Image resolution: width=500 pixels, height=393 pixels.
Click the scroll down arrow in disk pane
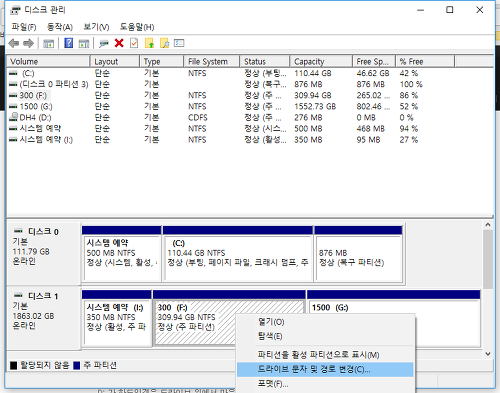point(488,354)
